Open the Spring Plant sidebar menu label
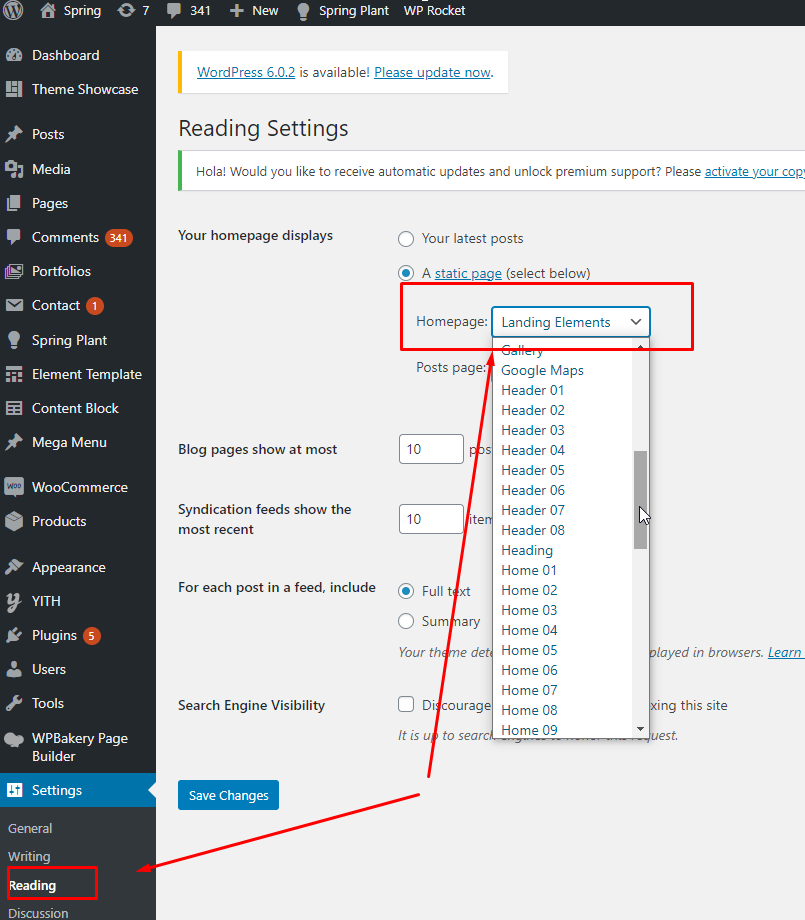805x920 pixels. pos(69,340)
